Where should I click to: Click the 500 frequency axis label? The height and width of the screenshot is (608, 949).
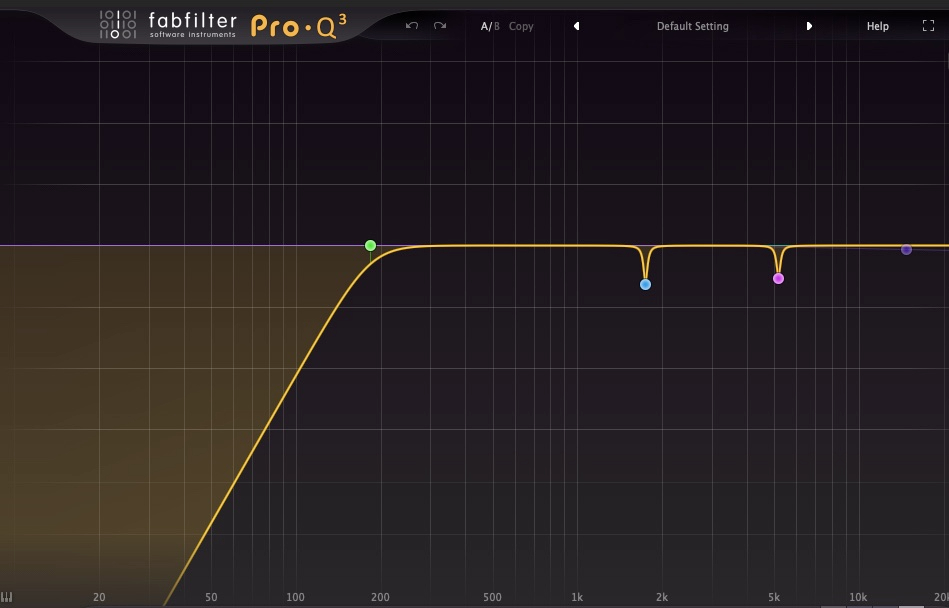tap(492, 597)
